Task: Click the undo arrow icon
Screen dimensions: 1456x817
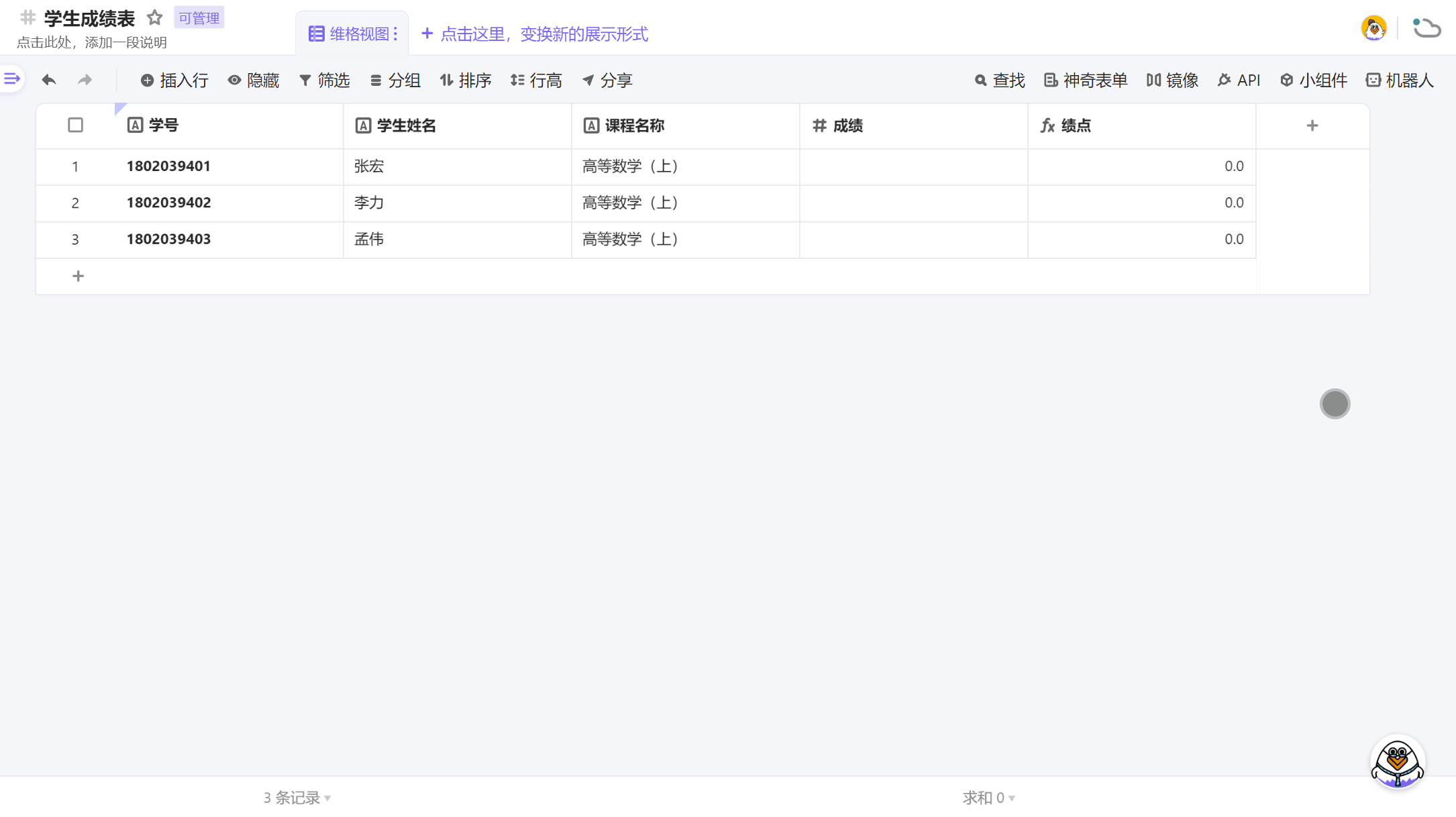Action: coord(48,79)
